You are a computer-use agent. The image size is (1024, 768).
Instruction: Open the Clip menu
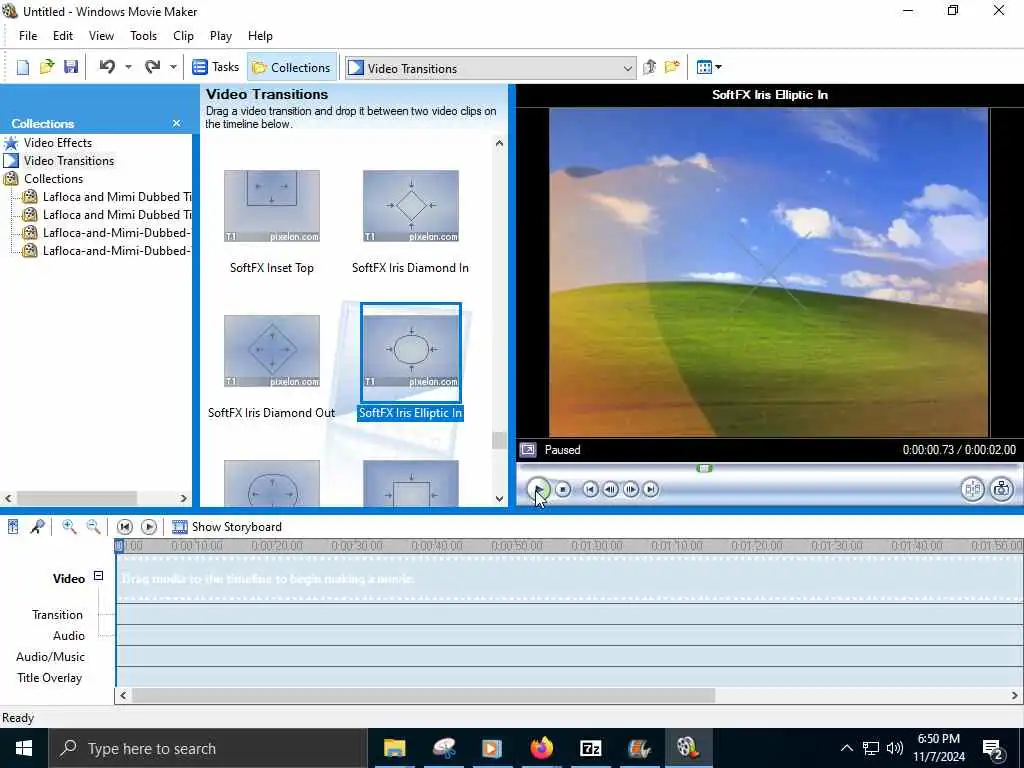click(x=184, y=36)
